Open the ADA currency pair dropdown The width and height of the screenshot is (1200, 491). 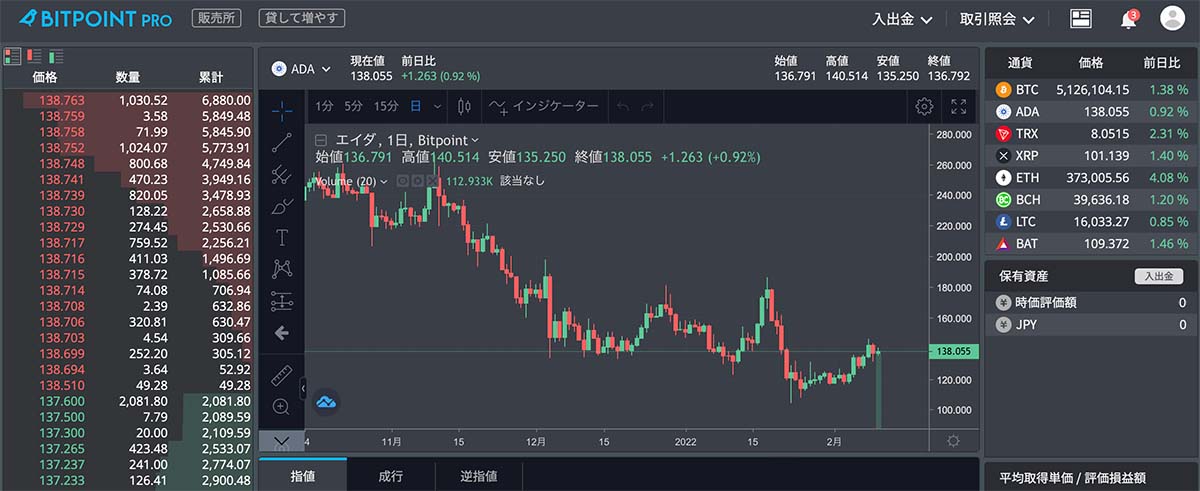point(301,69)
